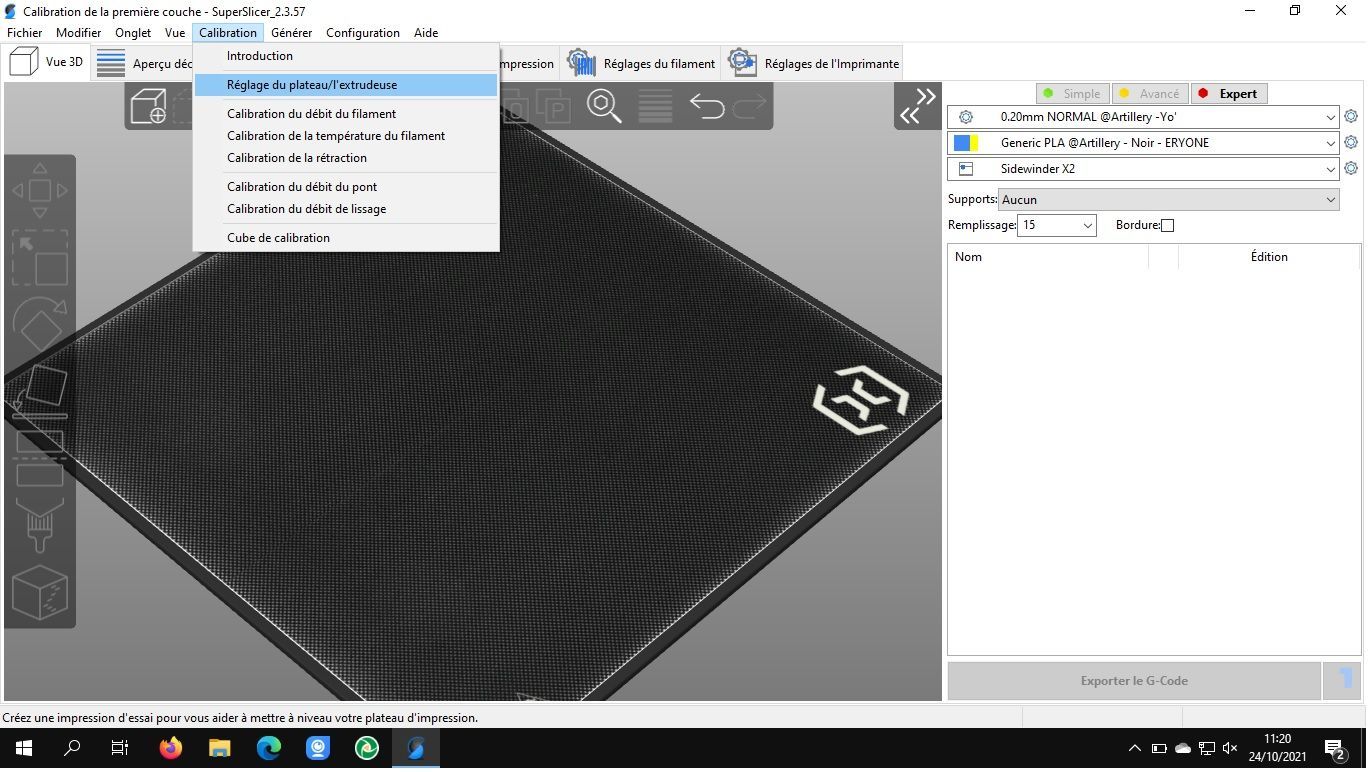
Task: Select the Place on face tool
Action: tap(40, 391)
